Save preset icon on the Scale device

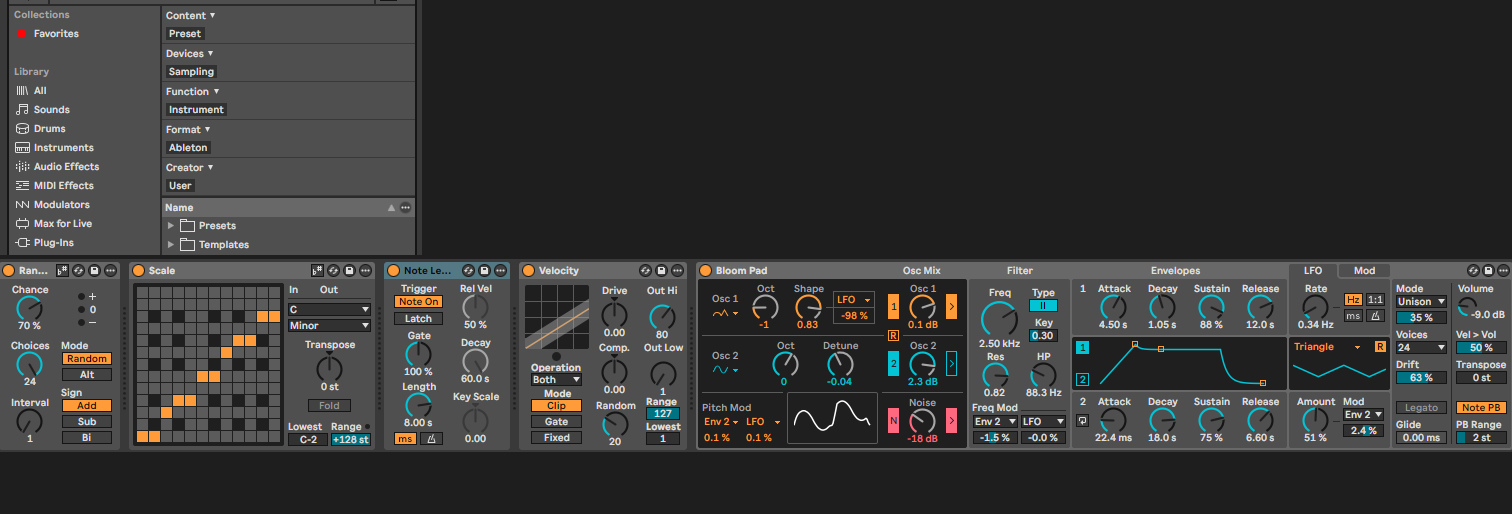coord(349,271)
